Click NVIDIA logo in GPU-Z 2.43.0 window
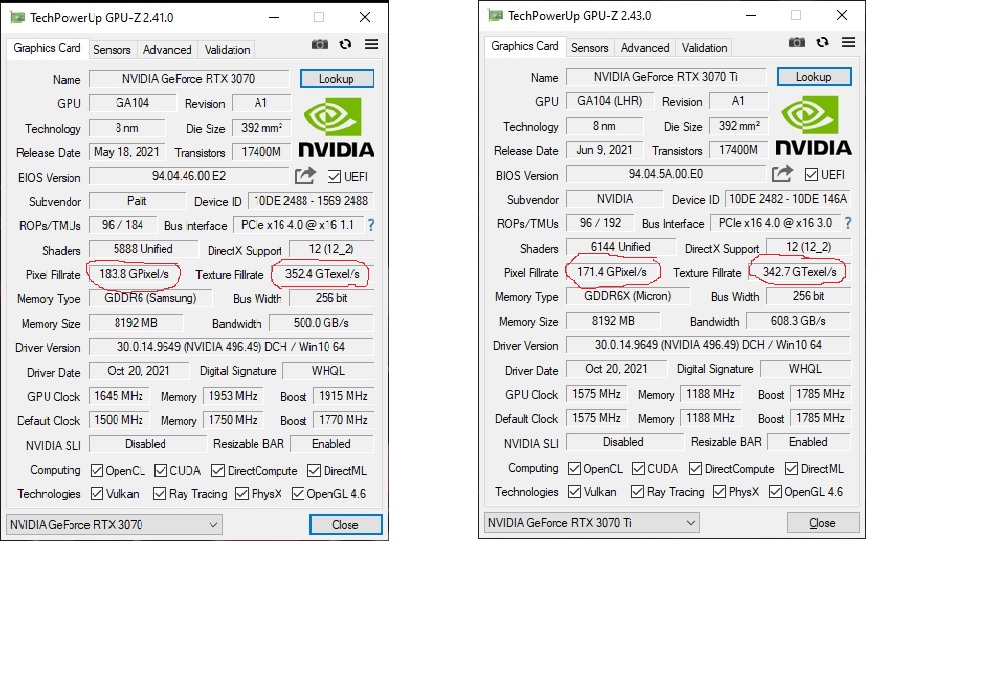The width and height of the screenshot is (1000, 699). pos(813,126)
